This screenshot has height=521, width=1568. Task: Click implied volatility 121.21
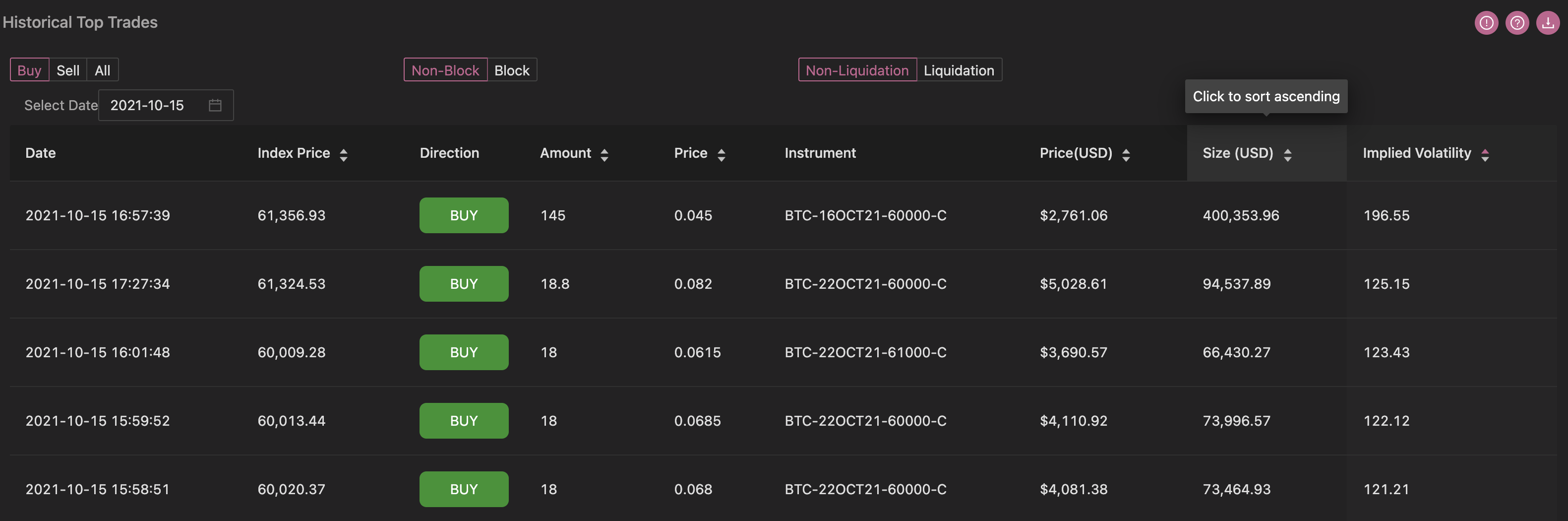1386,489
